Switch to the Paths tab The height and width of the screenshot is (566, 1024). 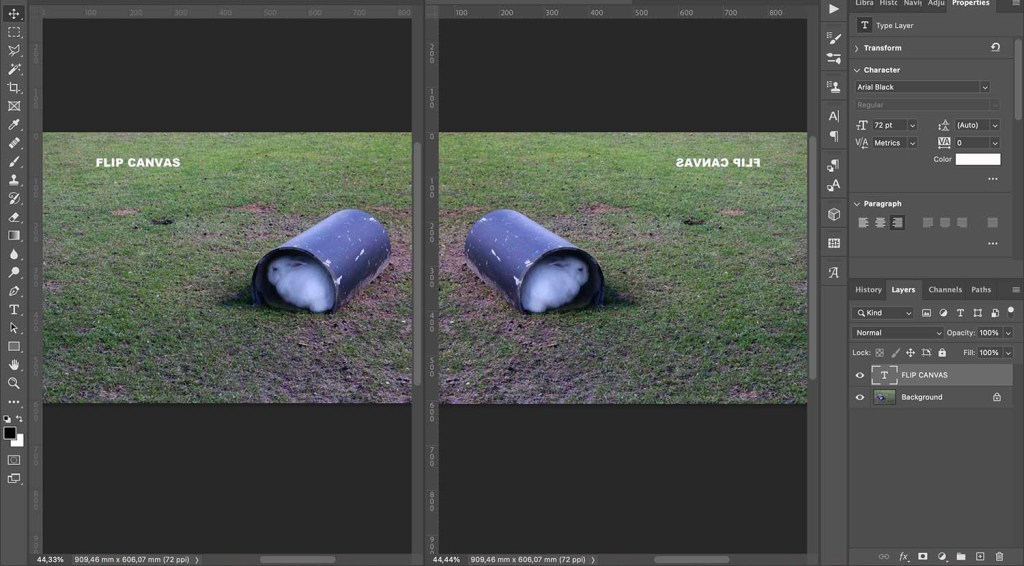(981, 290)
